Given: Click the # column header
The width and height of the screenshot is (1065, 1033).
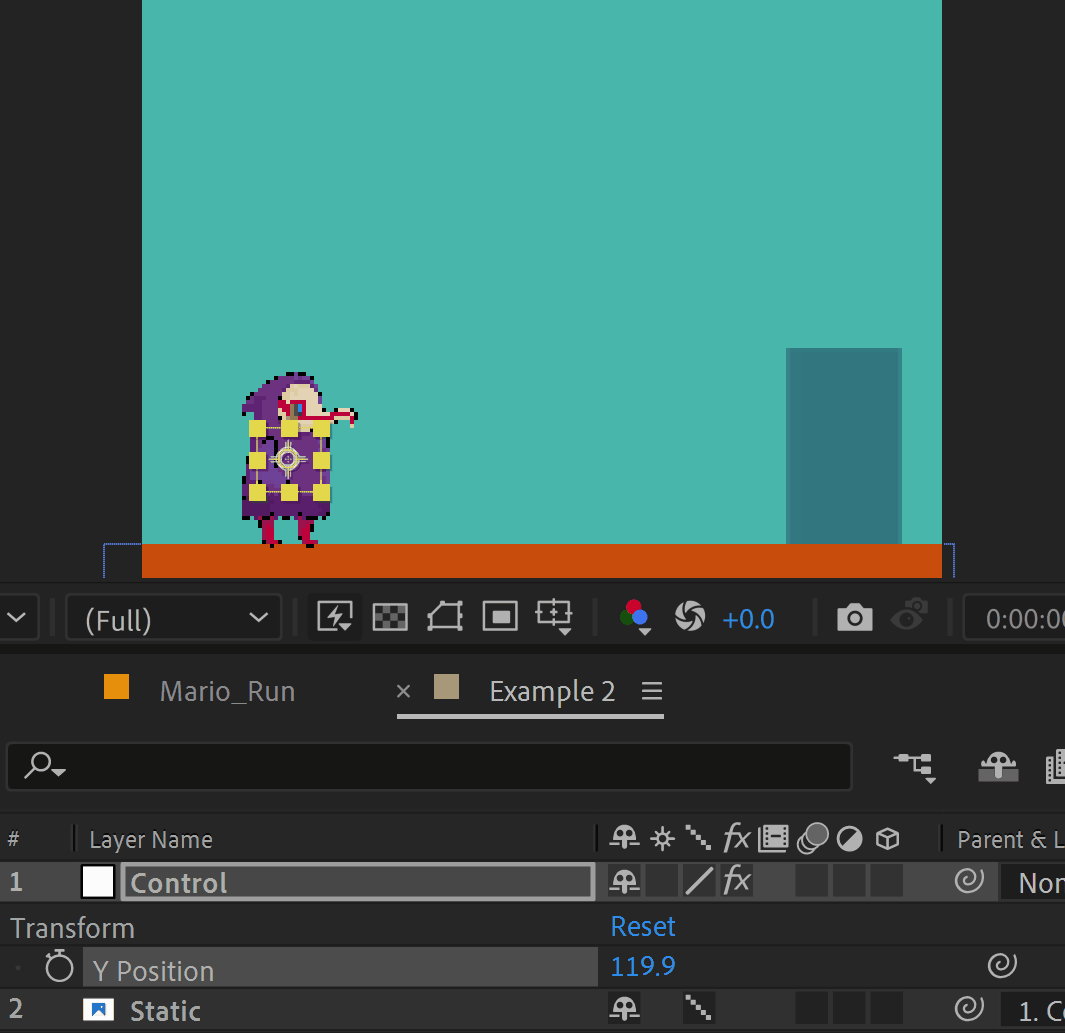Looking at the screenshot, I should coord(14,839).
